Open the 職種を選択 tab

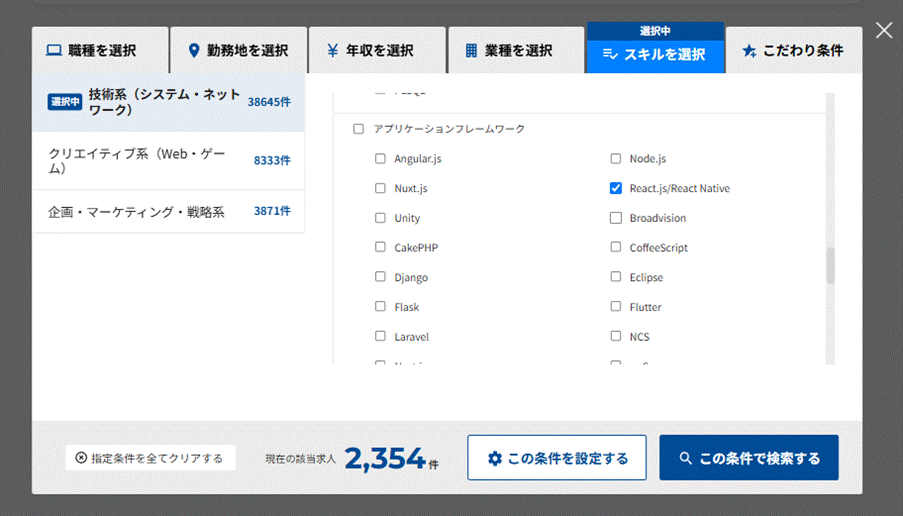click(x=91, y=50)
